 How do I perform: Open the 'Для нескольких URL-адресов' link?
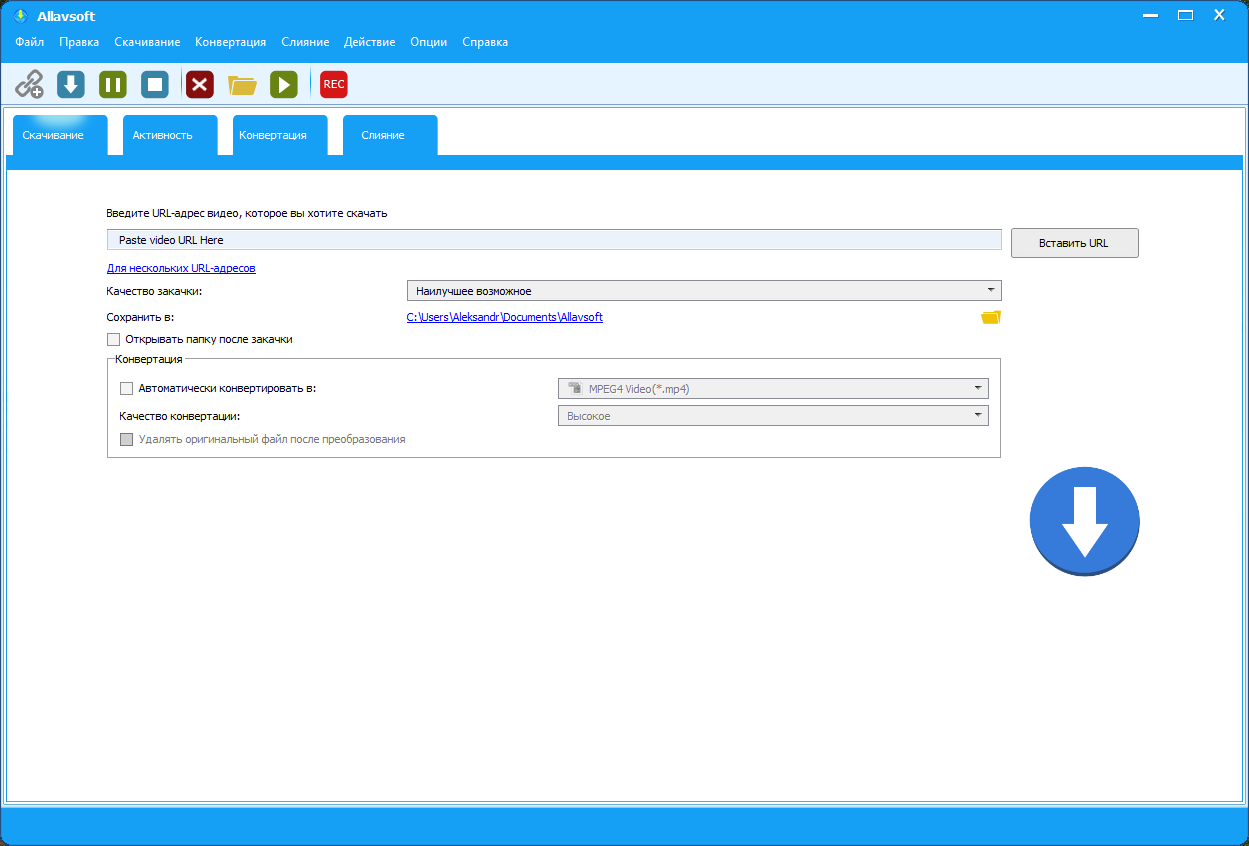point(181,268)
